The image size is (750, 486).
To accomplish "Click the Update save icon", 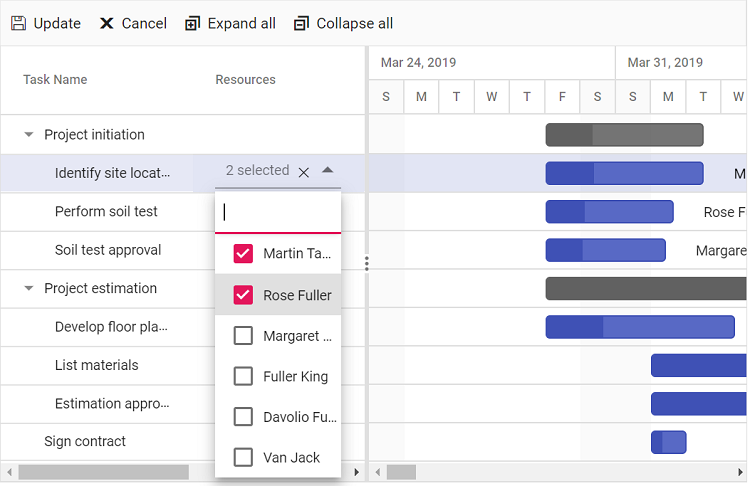I will (19, 23).
